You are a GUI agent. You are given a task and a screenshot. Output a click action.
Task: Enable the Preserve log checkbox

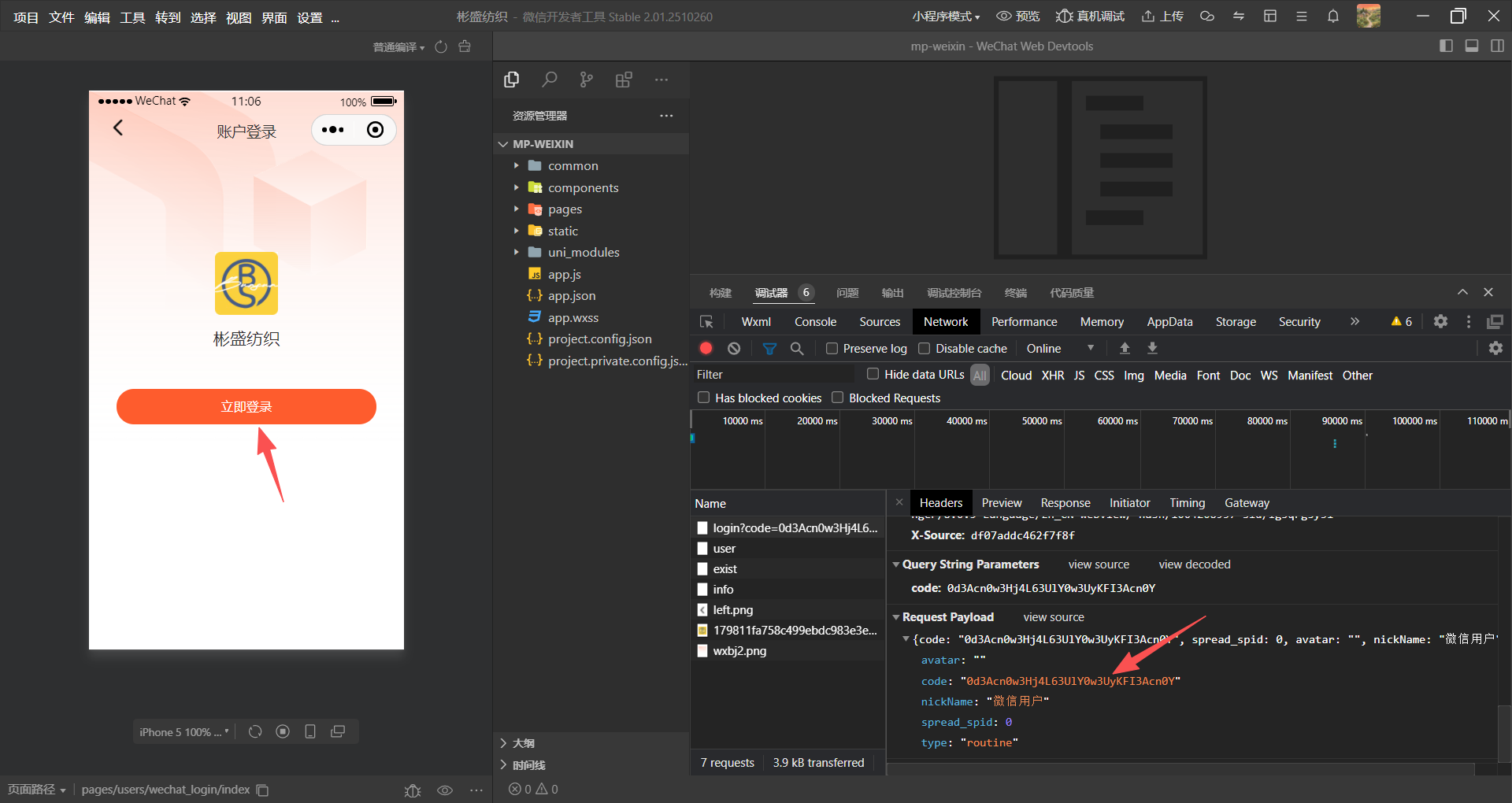[832, 348]
